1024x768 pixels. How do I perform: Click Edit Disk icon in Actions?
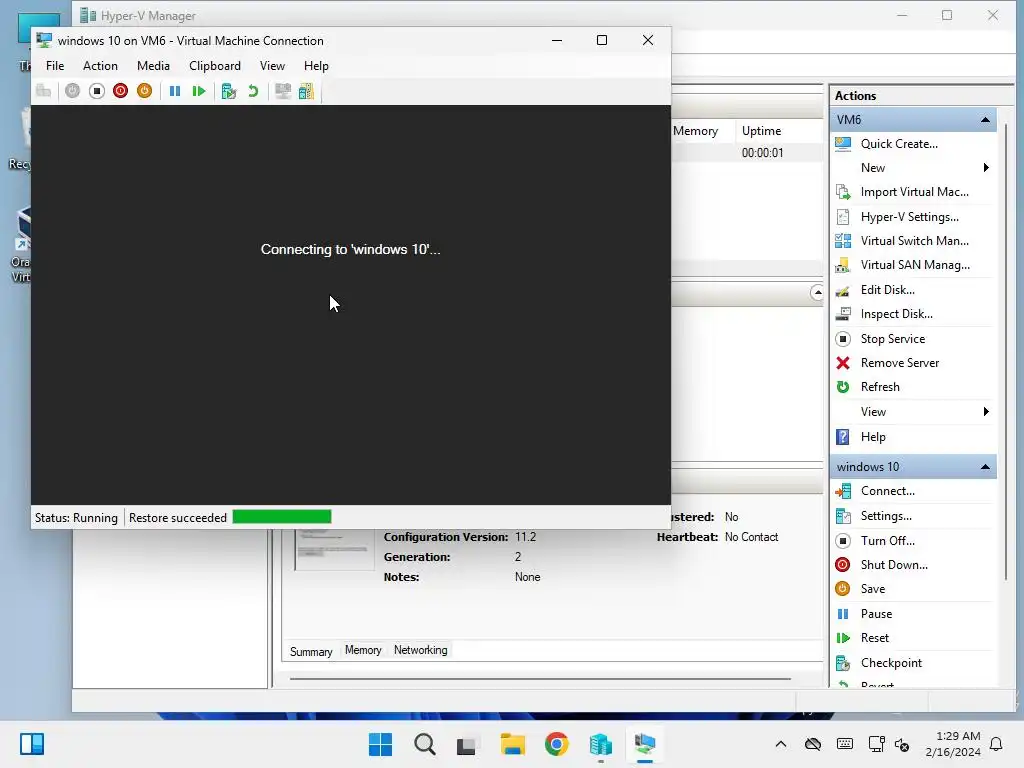point(843,290)
